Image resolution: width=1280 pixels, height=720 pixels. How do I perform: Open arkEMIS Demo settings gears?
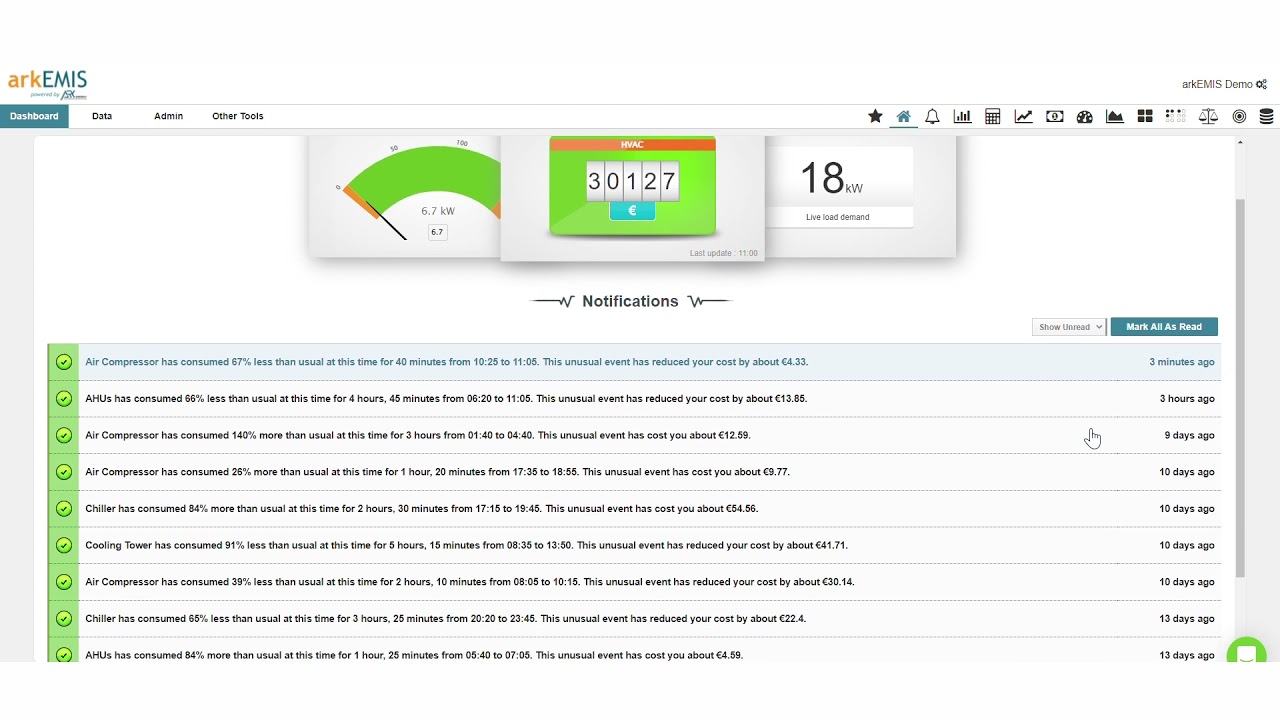click(x=1262, y=85)
